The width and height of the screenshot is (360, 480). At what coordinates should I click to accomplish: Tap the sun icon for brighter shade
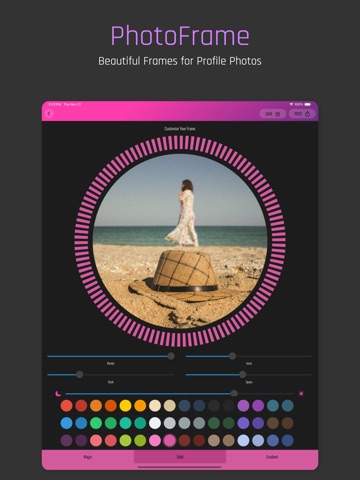[x=301, y=394]
